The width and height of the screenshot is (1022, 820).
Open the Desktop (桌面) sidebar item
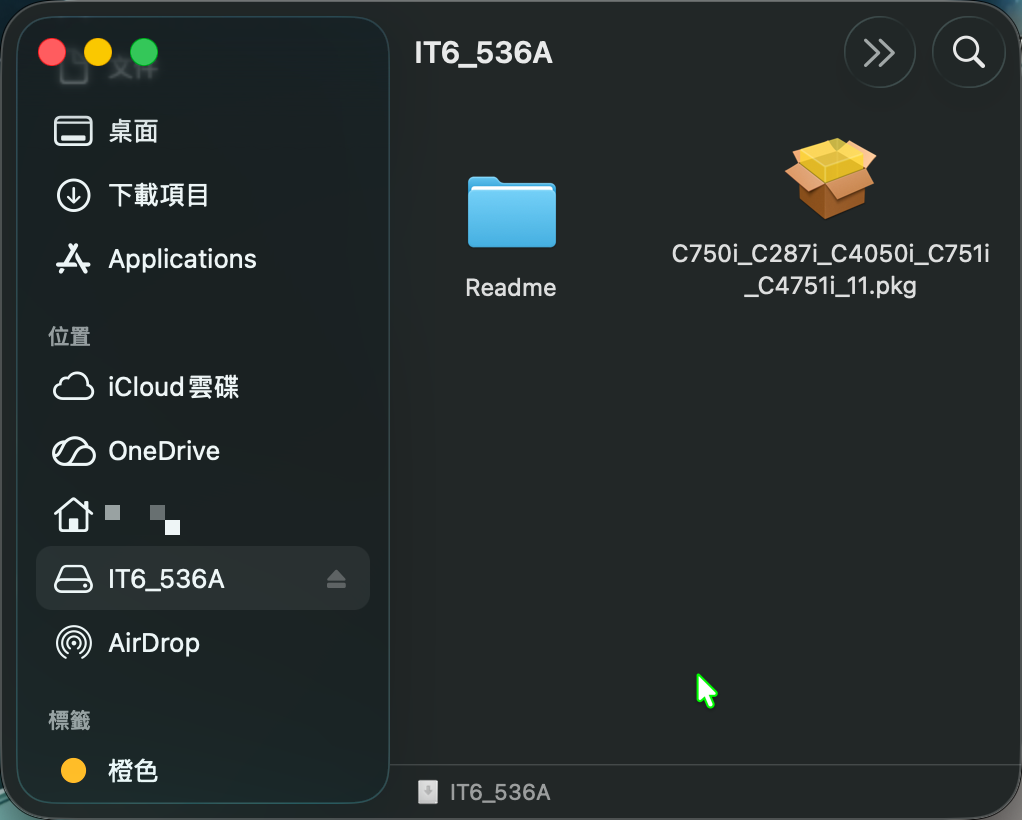coord(203,131)
